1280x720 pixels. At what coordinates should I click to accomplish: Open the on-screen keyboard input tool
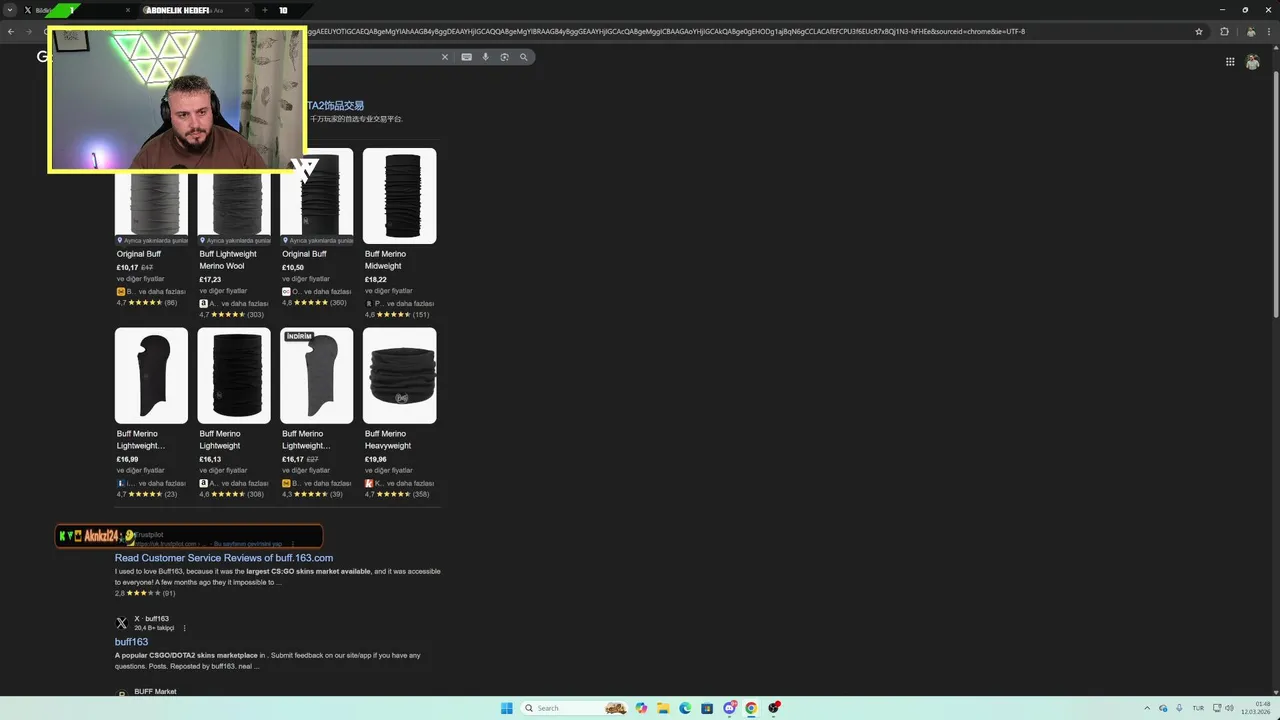point(466,57)
